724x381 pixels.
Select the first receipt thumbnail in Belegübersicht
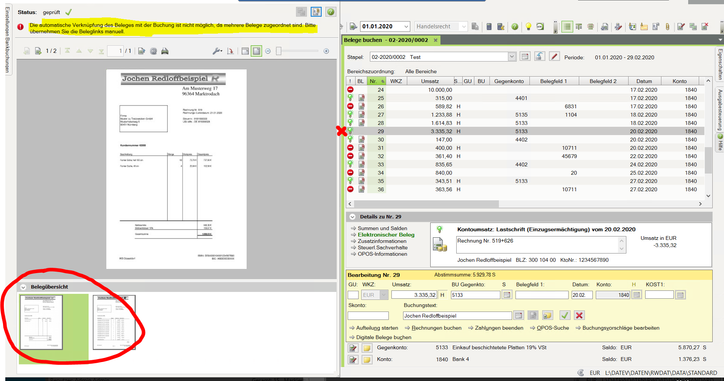pos(41,322)
